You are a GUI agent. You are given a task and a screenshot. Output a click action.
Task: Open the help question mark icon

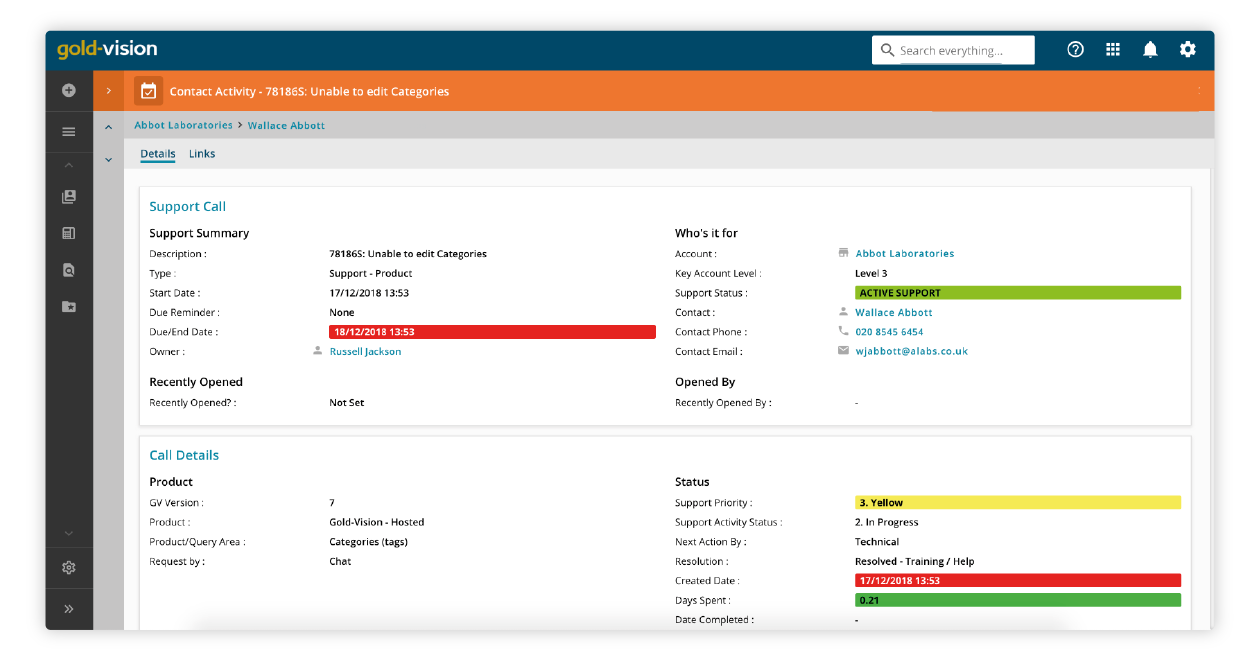(1076, 49)
